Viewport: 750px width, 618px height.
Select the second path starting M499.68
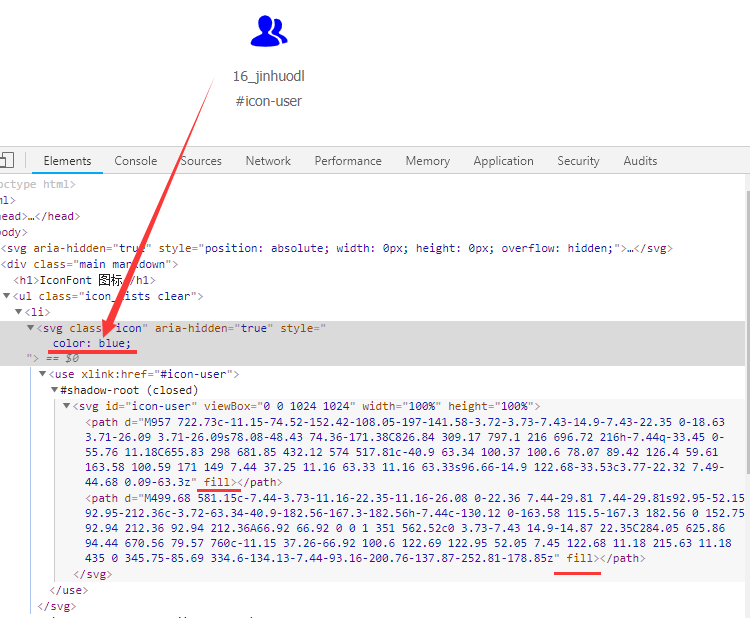415,528
